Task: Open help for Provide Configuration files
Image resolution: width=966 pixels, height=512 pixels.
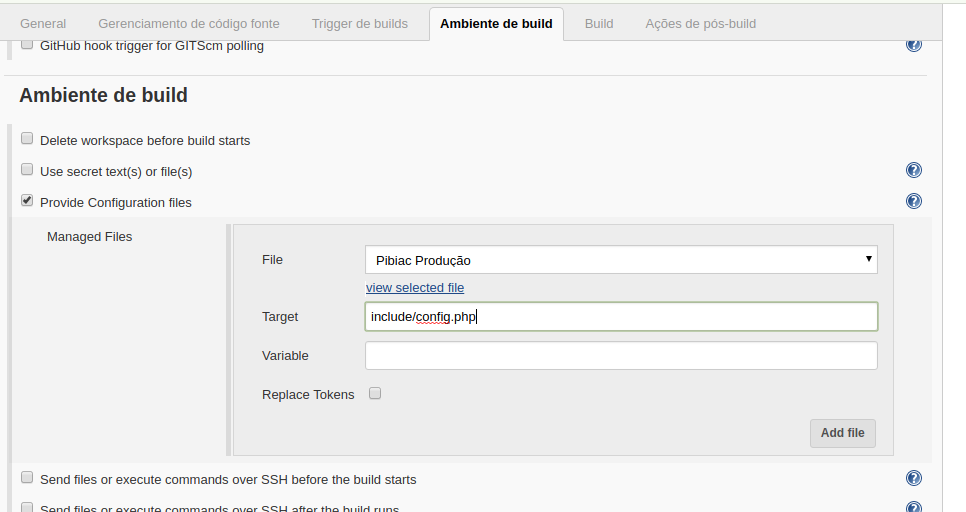Action: tap(914, 201)
